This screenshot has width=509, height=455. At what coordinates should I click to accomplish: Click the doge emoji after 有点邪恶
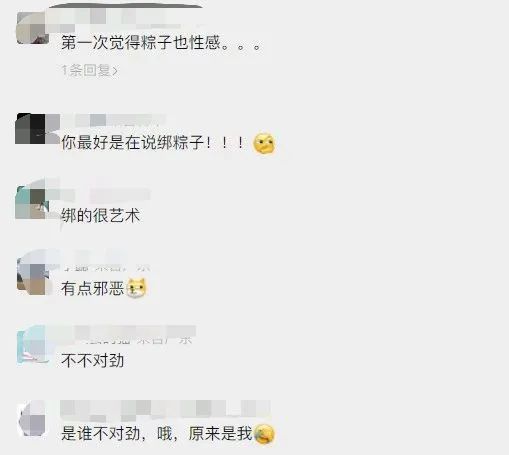tap(137, 288)
